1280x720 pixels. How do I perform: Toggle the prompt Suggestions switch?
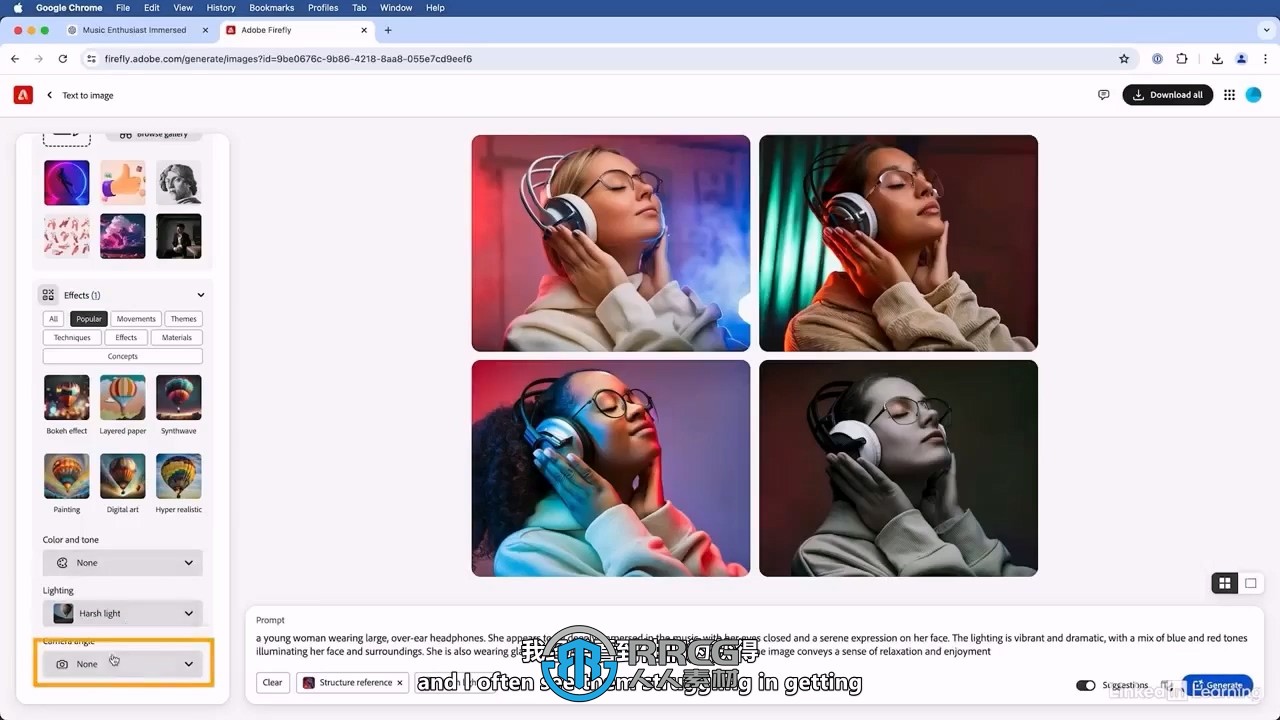pyautogui.click(x=1085, y=685)
